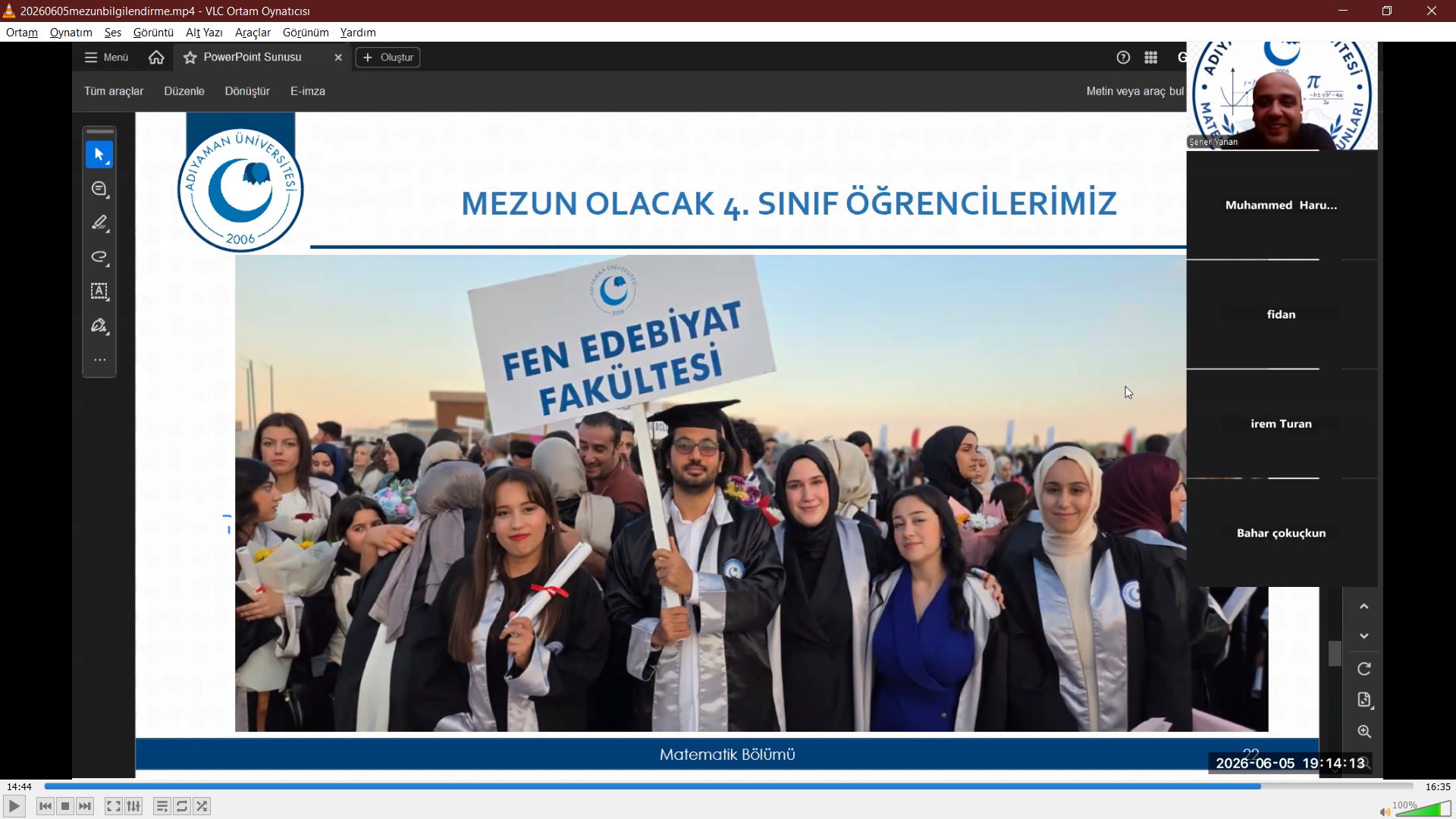Seek within the video progress bar
1456x819 pixels.
728,786
